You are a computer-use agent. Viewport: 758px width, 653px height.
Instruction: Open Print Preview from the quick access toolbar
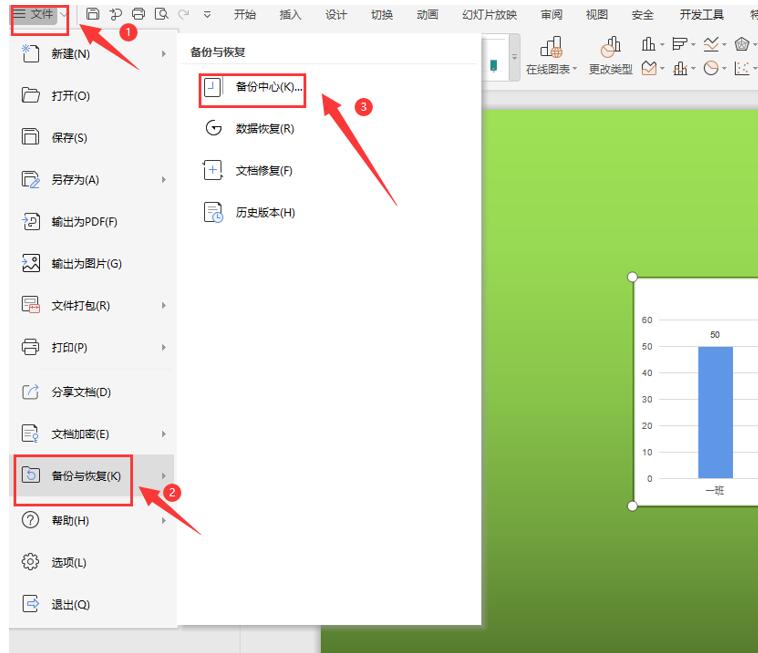(x=161, y=14)
